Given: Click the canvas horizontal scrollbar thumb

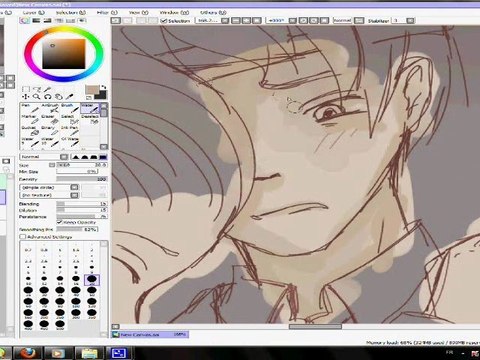Looking at the screenshot, I should (315, 327).
